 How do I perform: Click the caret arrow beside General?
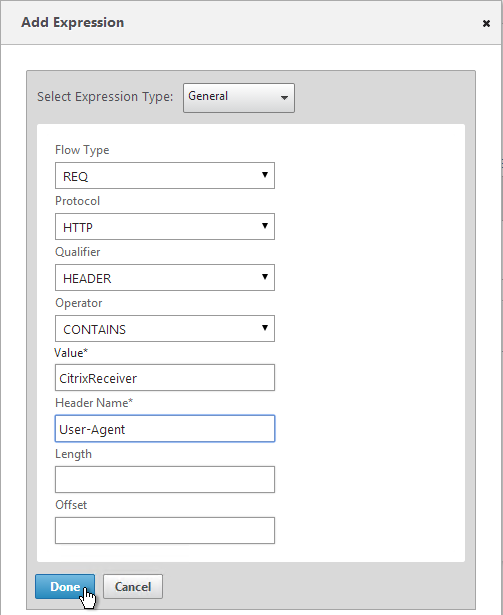point(284,98)
